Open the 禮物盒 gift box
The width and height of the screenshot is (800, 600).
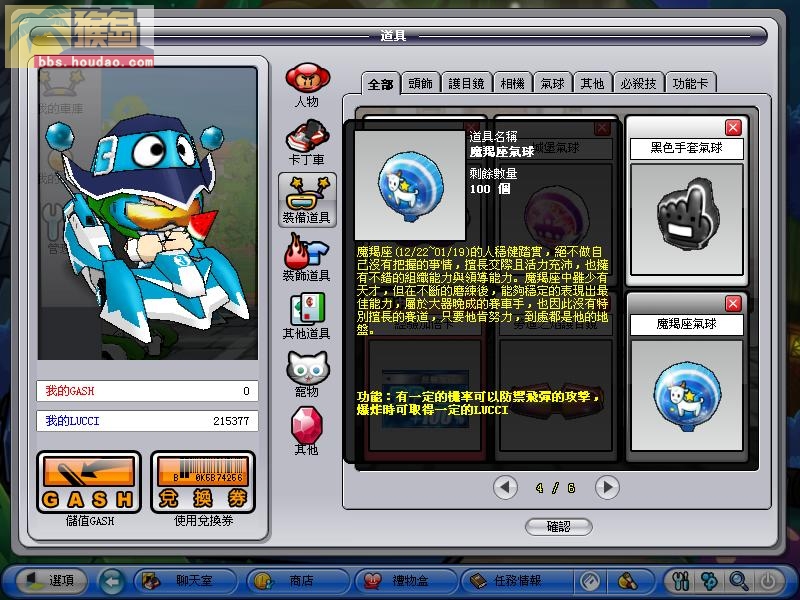(x=406, y=581)
